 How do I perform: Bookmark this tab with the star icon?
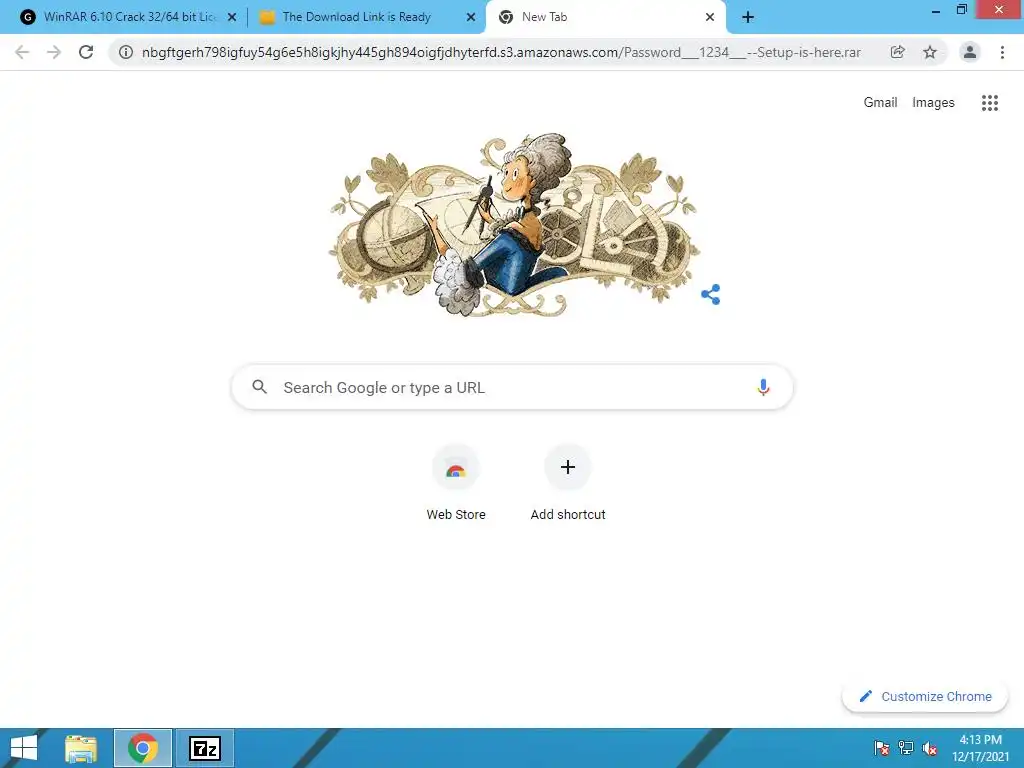[x=930, y=52]
